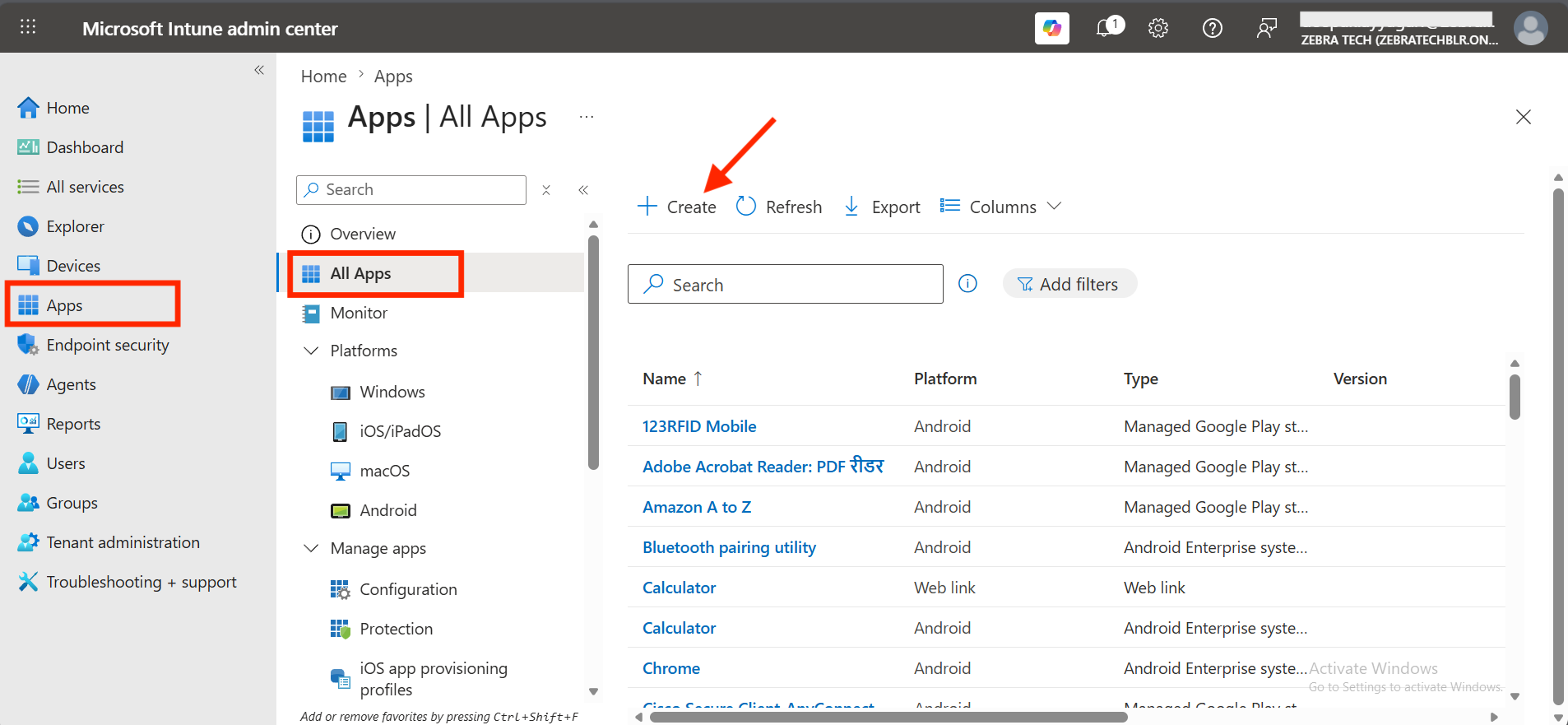Click the Export button
The height and width of the screenshot is (725, 1568).
(x=882, y=207)
